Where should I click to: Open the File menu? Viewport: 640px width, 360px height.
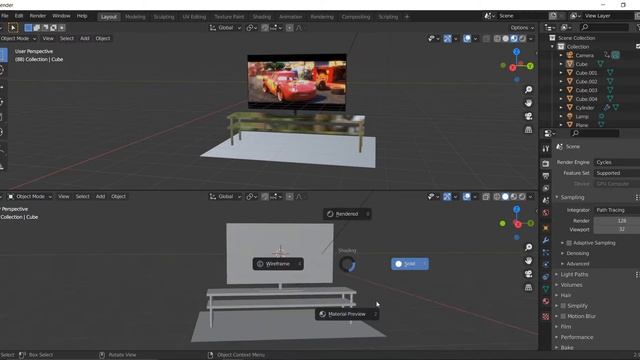[x=4, y=16]
